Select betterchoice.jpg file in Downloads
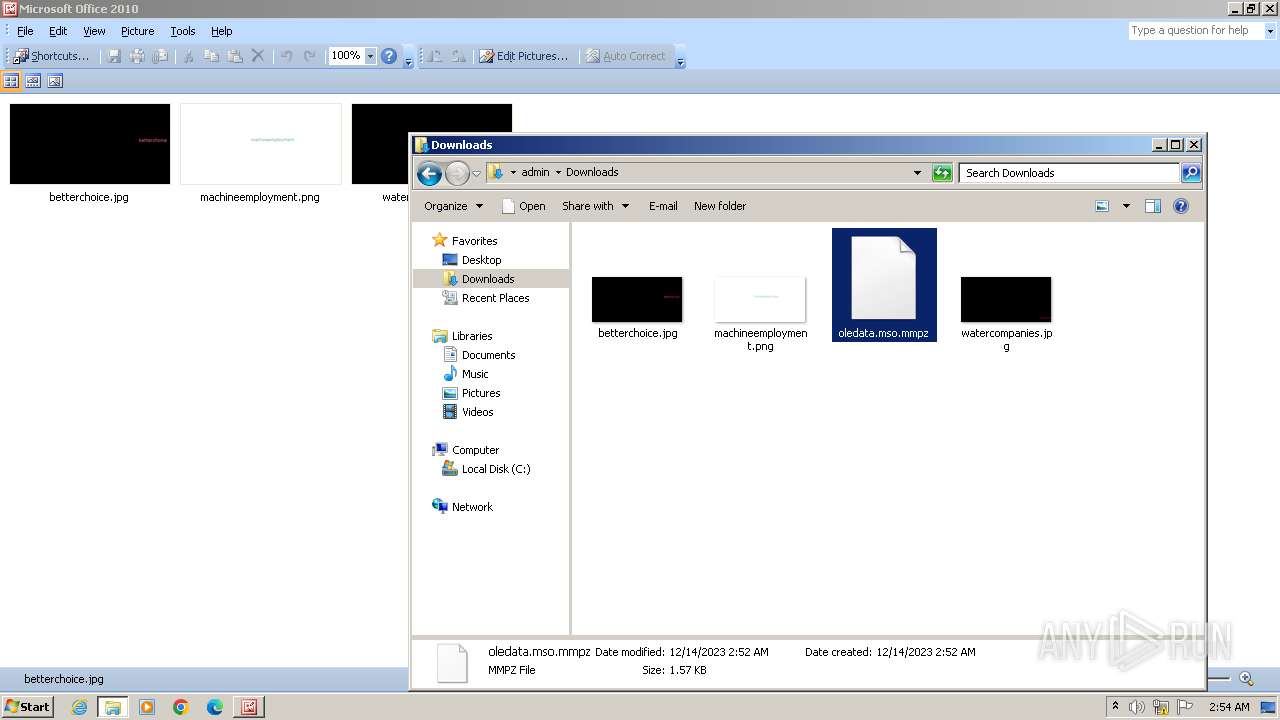 637,308
